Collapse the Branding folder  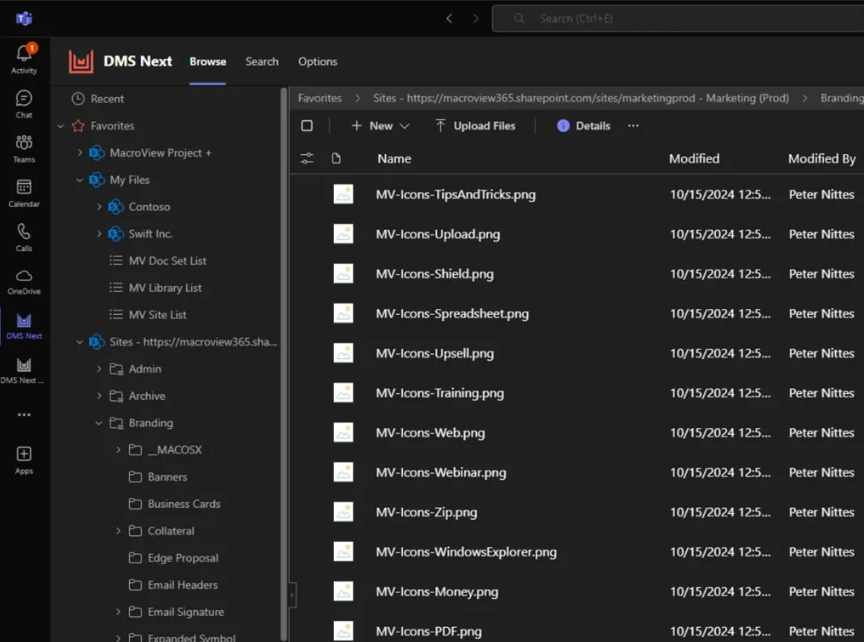tap(99, 423)
